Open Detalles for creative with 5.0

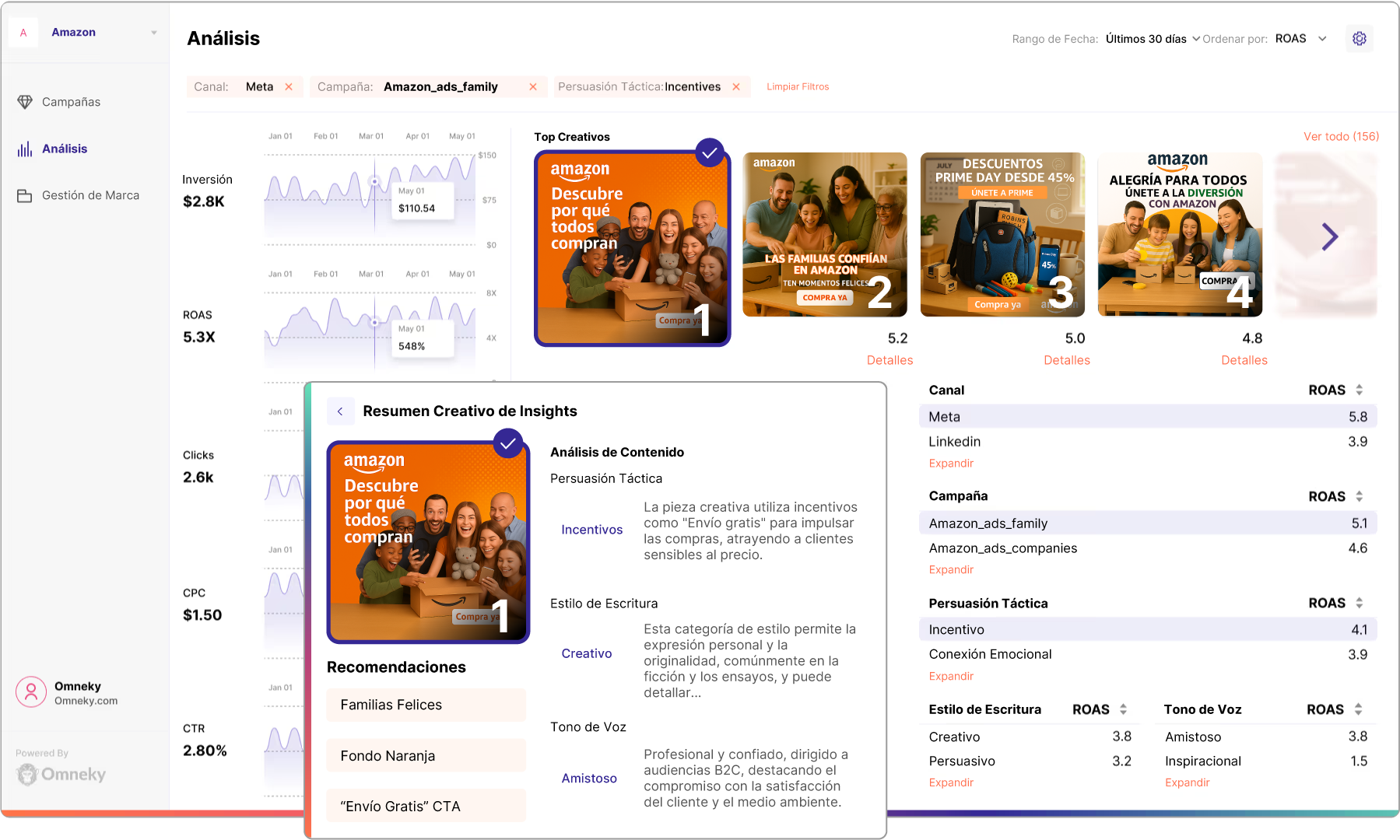pos(1067,360)
